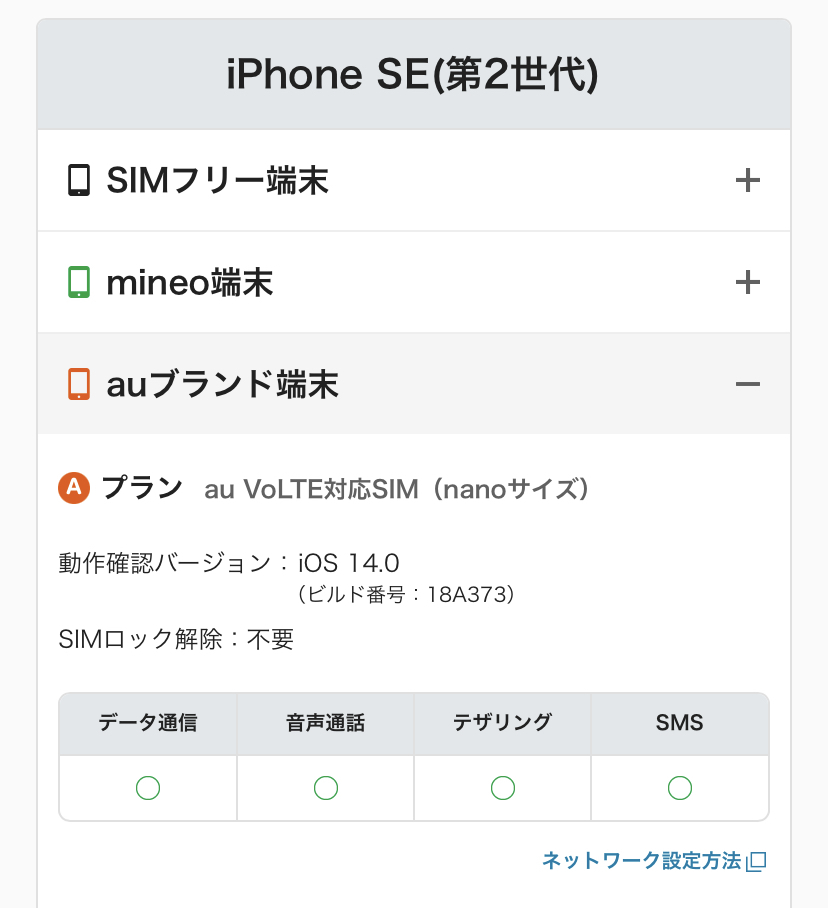828x908 pixels.
Task: Click the orange au brand phone icon
Action: click(x=79, y=384)
